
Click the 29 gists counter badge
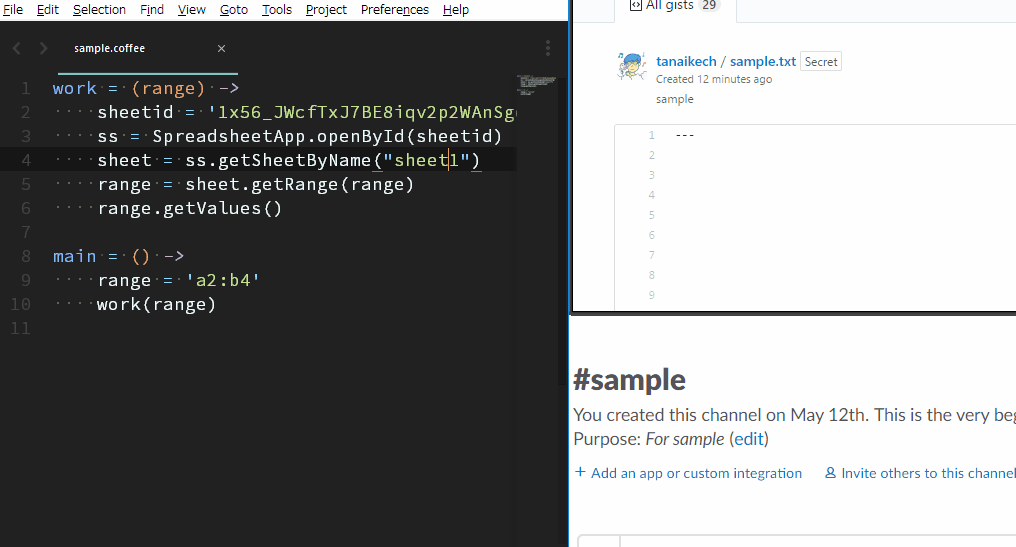click(x=710, y=5)
